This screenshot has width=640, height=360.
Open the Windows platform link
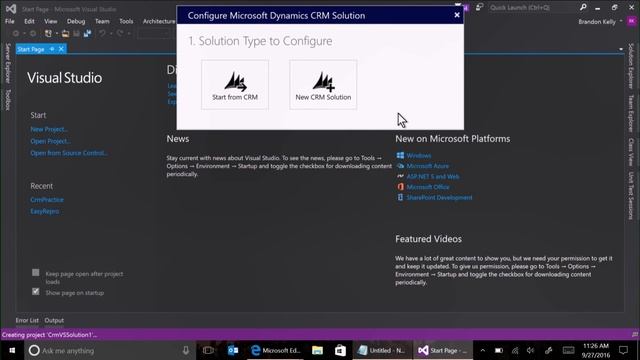419,156
